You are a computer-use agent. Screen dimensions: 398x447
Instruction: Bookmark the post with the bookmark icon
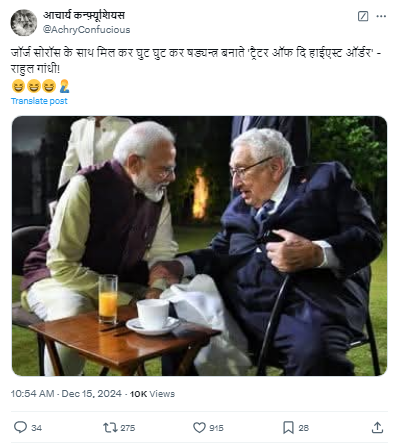click(x=288, y=428)
